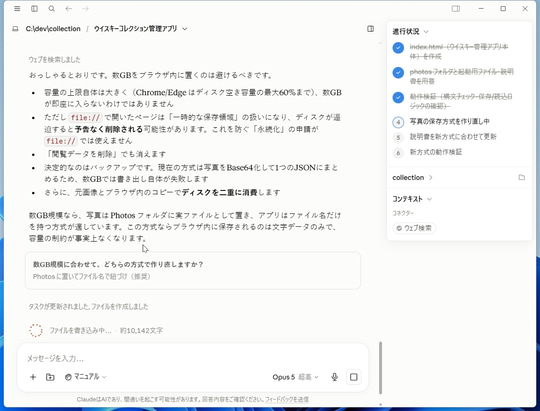Go back with the left arrow

tap(69, 9)
